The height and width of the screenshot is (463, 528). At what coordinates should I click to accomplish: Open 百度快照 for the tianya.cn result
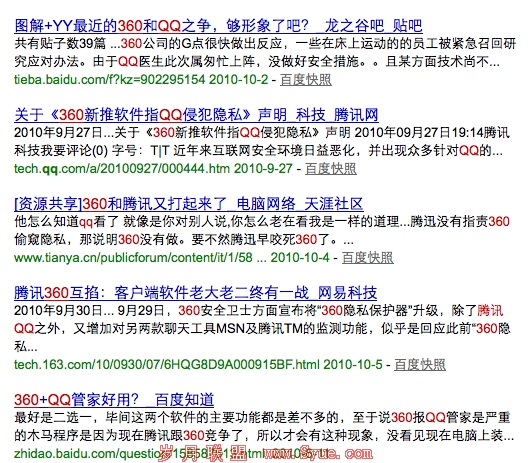368,258
